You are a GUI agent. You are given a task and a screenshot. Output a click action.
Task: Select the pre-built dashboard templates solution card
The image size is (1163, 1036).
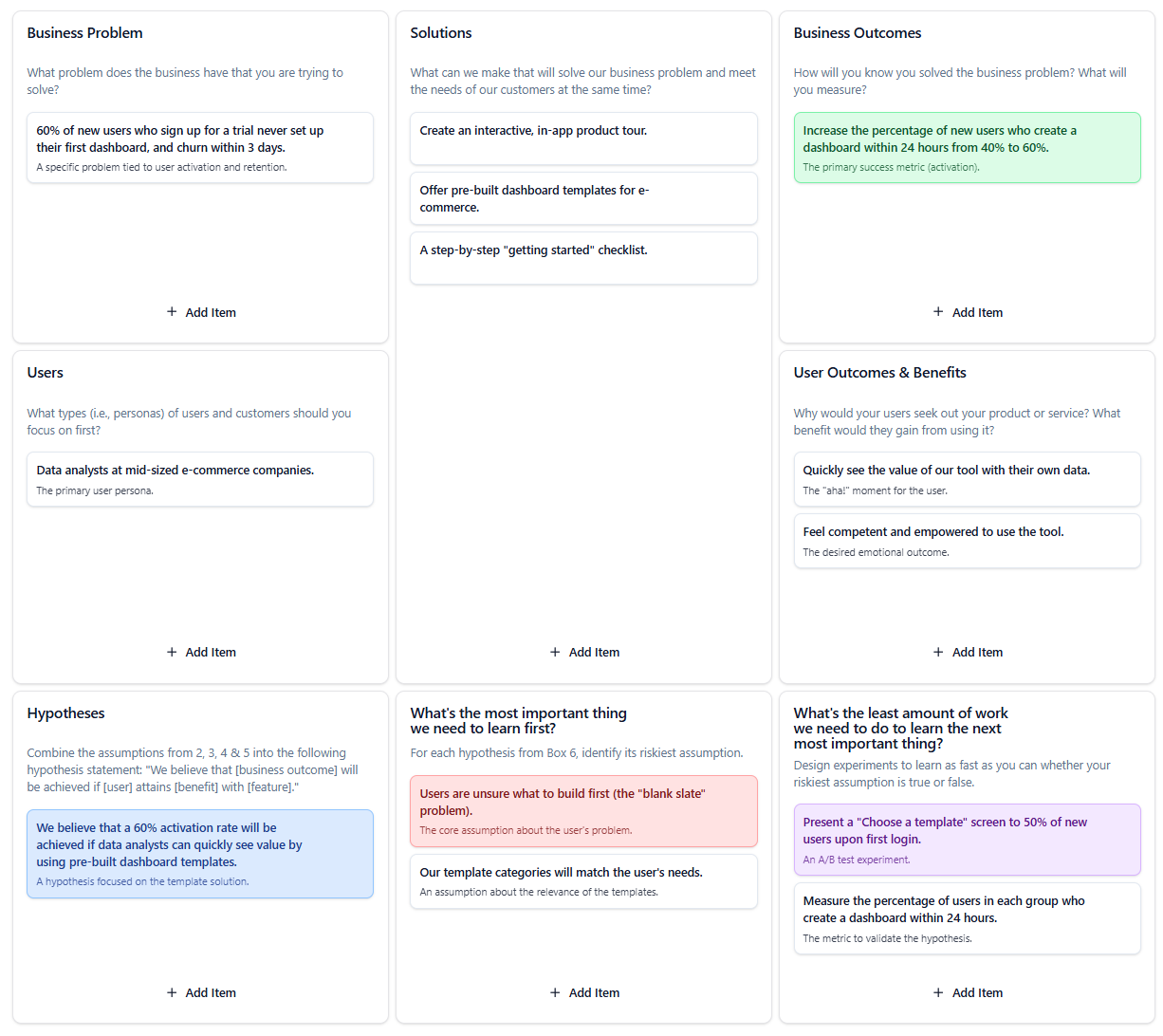[x=583, y=198]
